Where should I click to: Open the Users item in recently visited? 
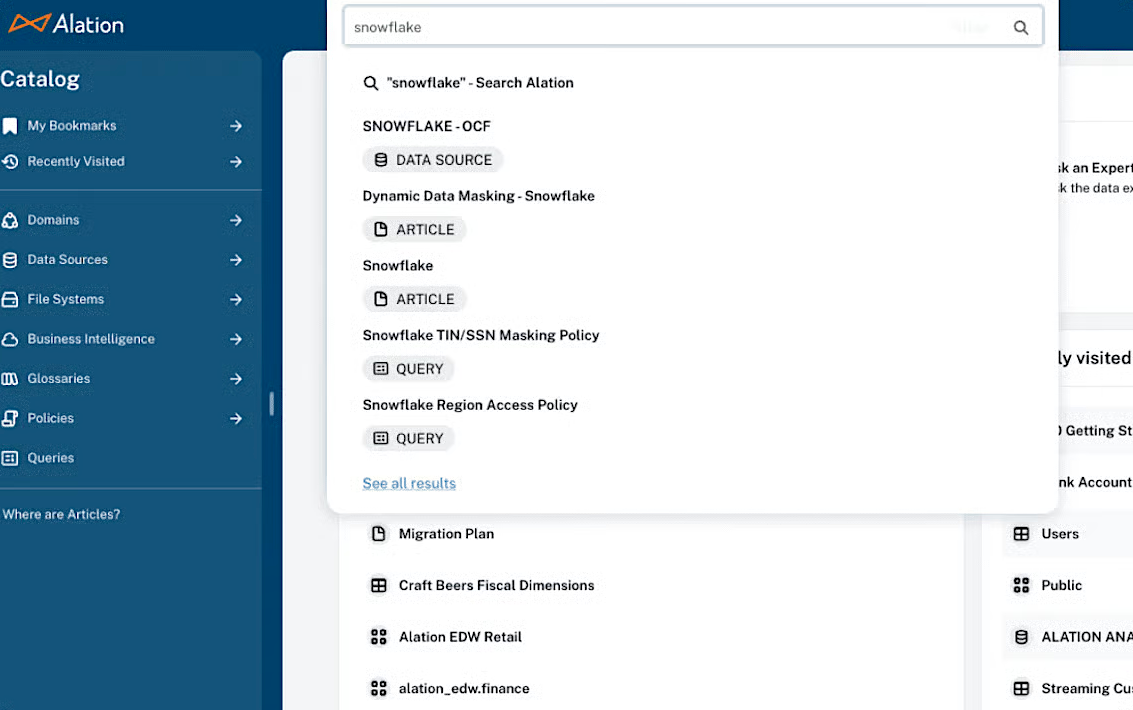pyautogui.click(x=1060, y=534)
